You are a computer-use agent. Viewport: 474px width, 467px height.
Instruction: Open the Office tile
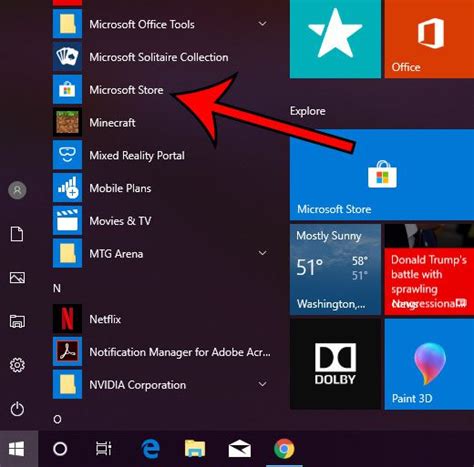(x=429, y=39)
